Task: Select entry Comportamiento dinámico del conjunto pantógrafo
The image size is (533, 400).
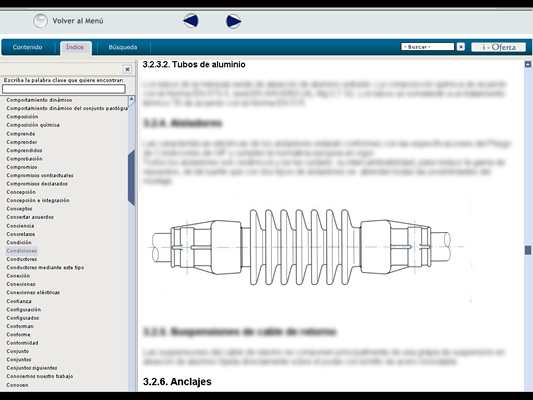Action: click(x=67, y=108)
